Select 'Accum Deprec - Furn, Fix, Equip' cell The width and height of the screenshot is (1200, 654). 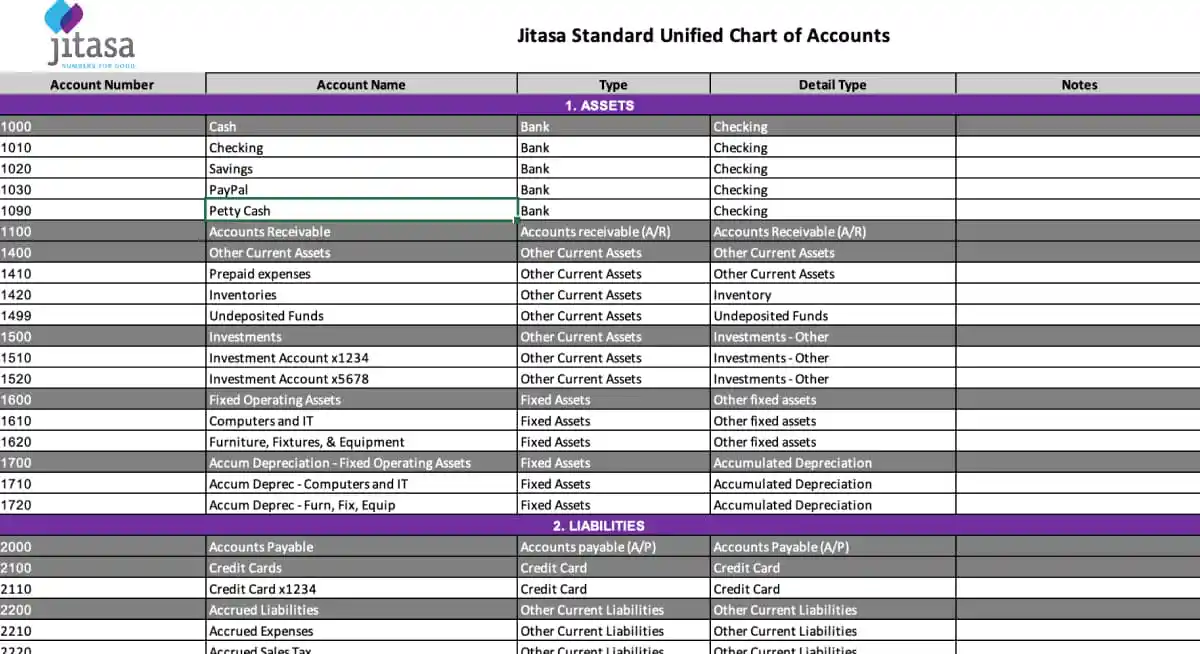coord(361,505)
